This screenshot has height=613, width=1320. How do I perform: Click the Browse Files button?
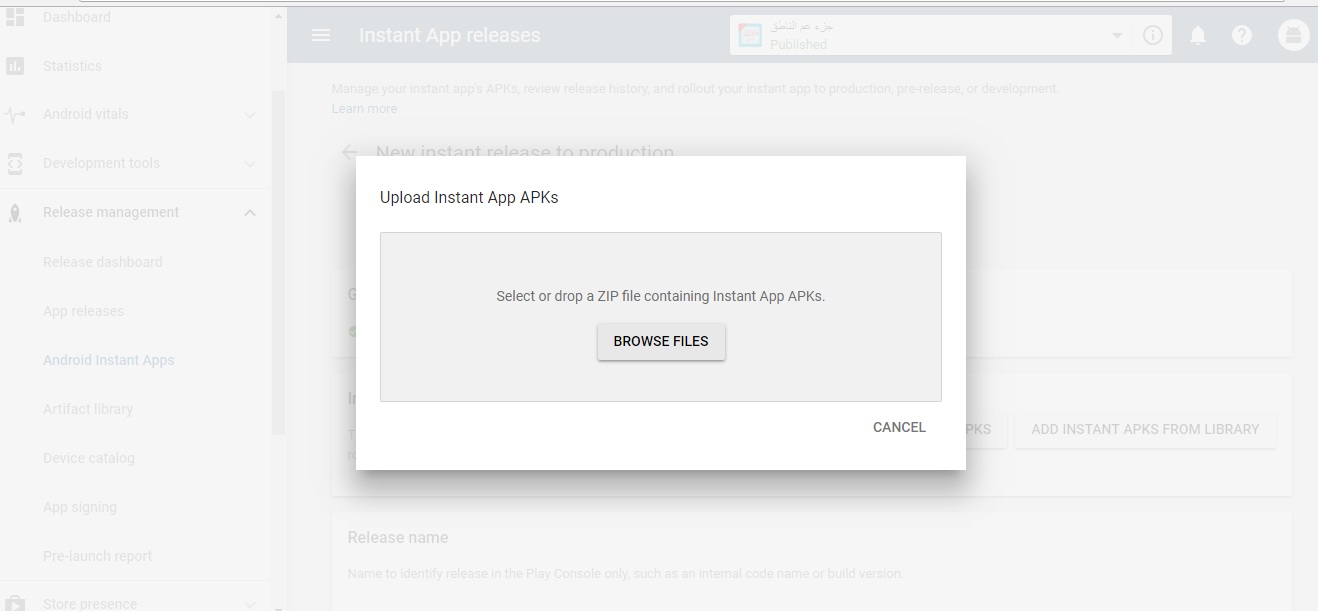[661, 341]
